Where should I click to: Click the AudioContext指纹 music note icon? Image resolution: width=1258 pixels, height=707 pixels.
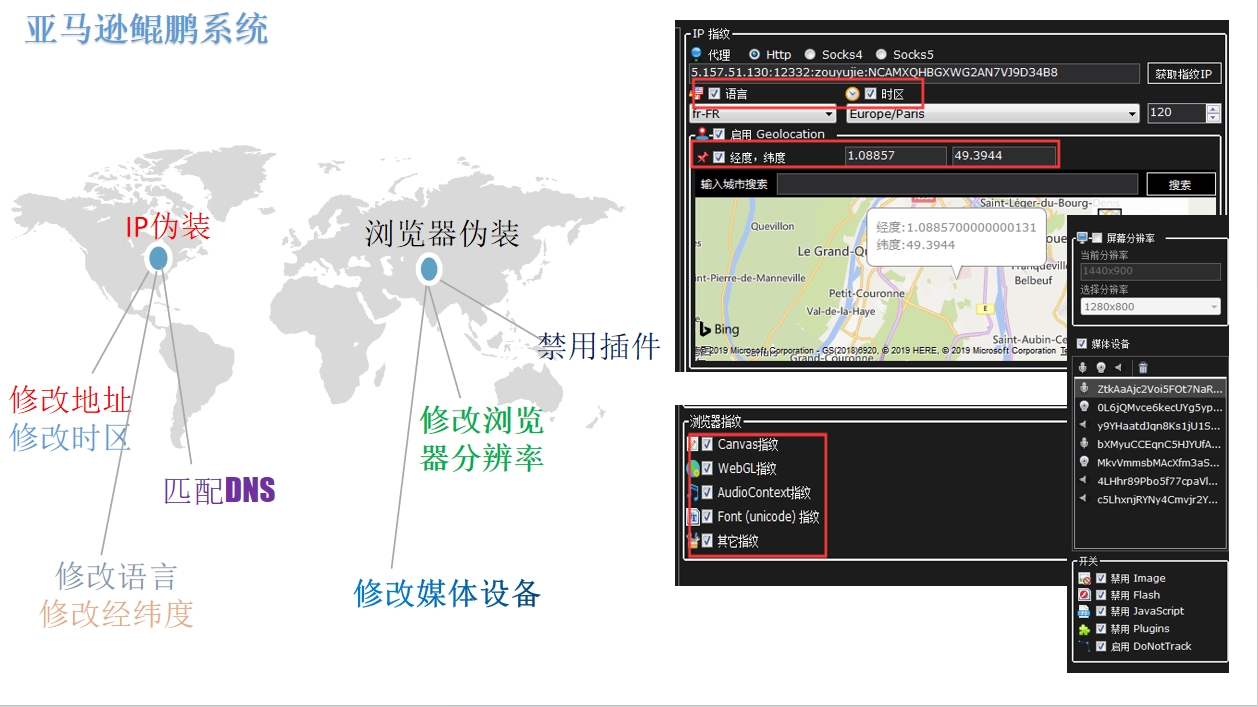(693, 492)
